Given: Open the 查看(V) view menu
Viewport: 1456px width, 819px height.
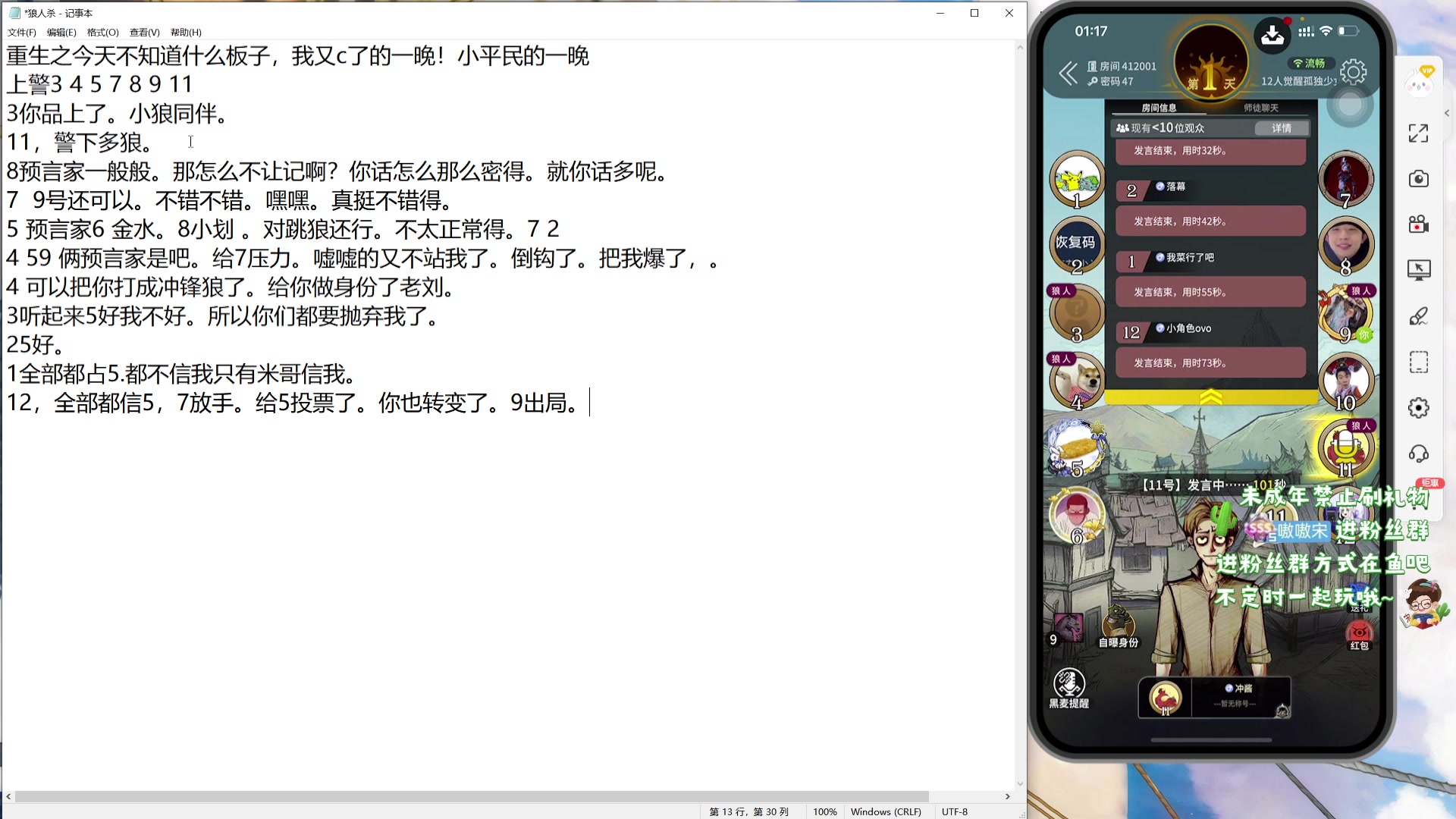Looking at the screenshot, I should [143, 33].
